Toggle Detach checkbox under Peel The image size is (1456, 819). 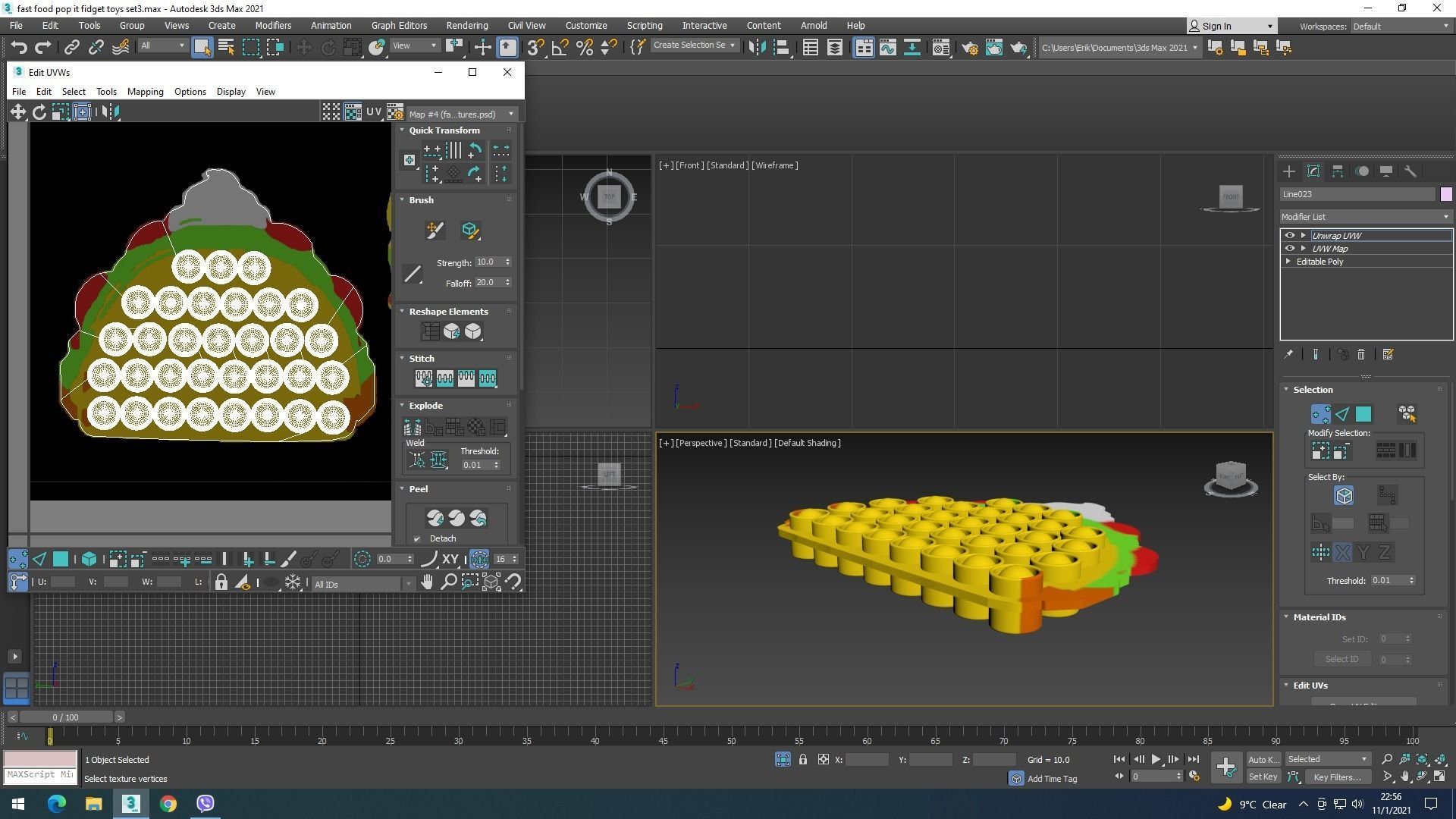click(417, 539)
